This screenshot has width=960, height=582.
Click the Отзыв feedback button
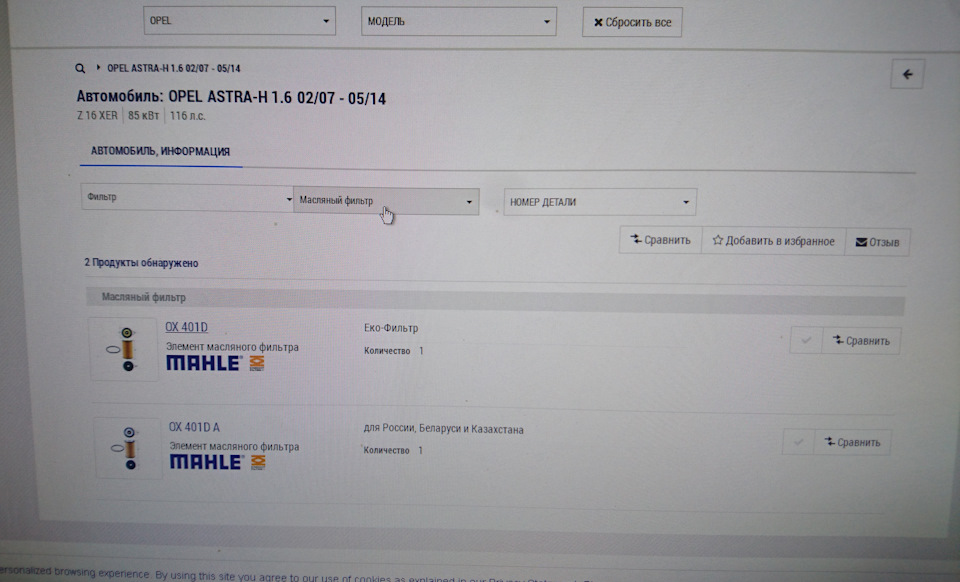tap(877, 242)
